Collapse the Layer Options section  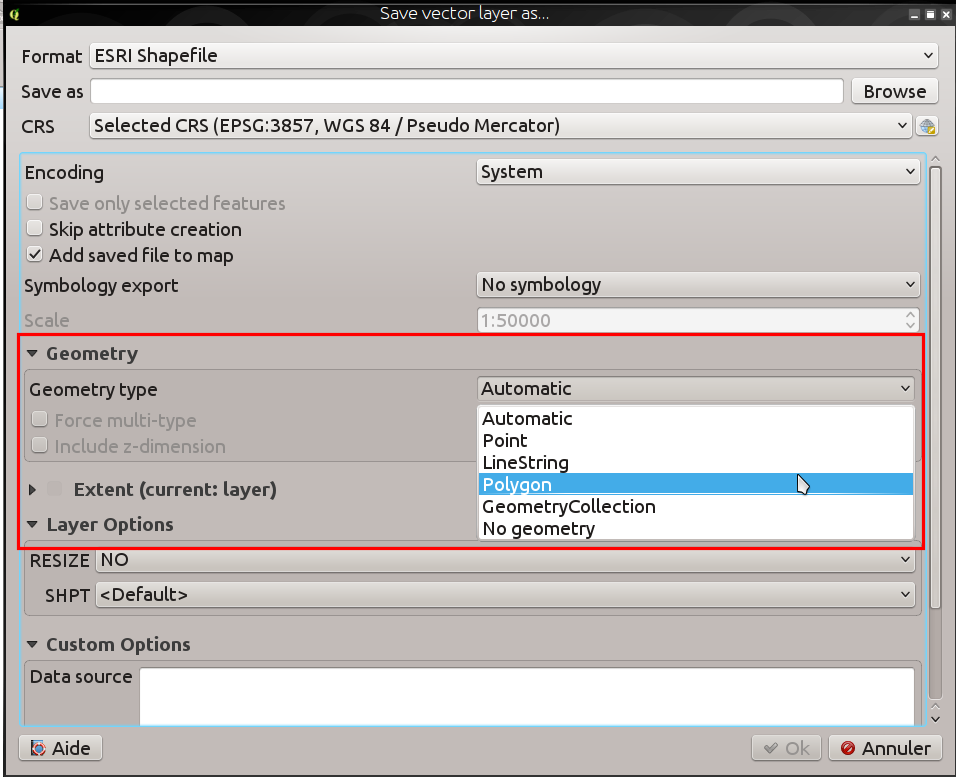click(32, 525)
